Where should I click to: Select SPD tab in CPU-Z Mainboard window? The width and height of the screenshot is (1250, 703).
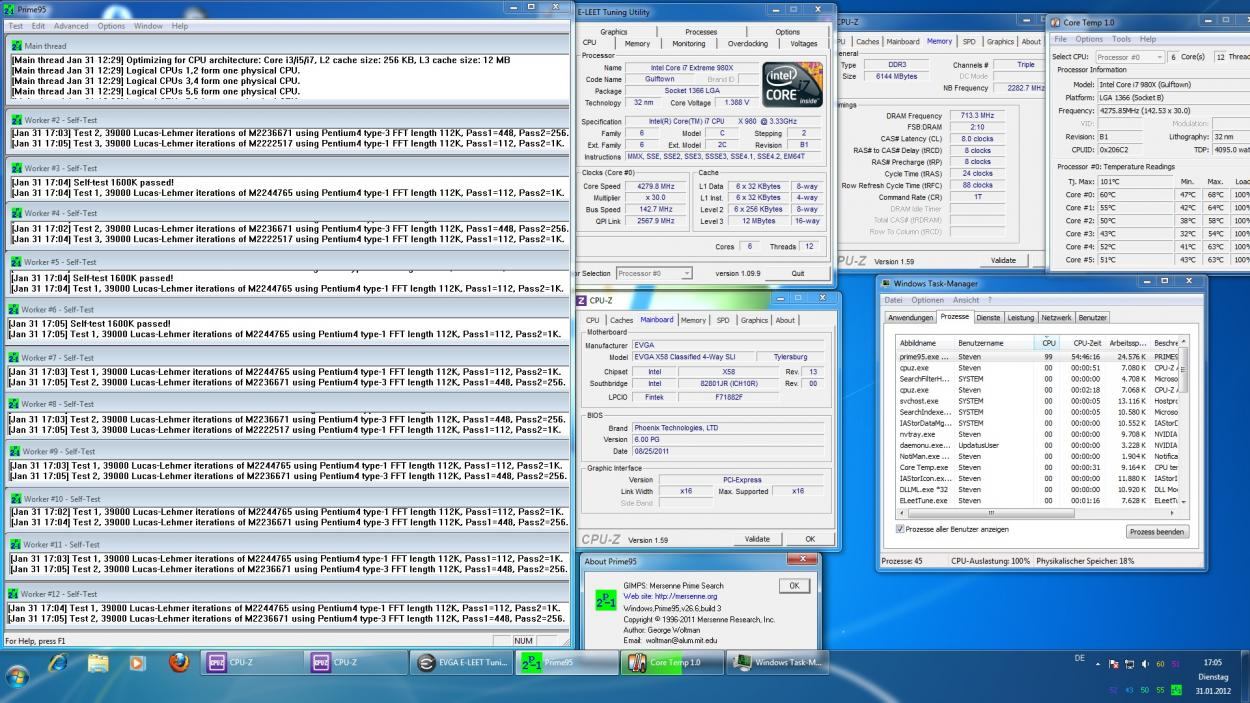[723, 320]
